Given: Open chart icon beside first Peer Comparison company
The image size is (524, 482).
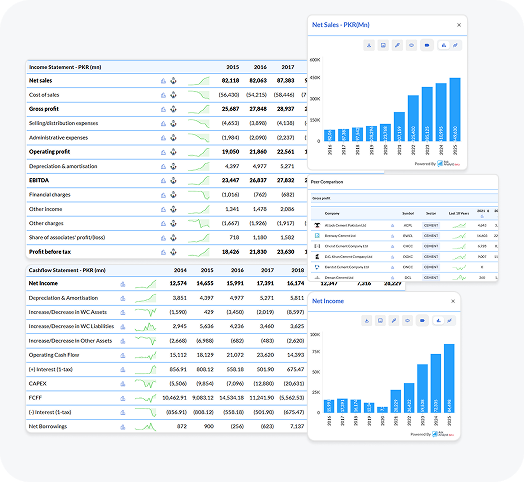Looking at the screenshot, I should tap(392, 226).
